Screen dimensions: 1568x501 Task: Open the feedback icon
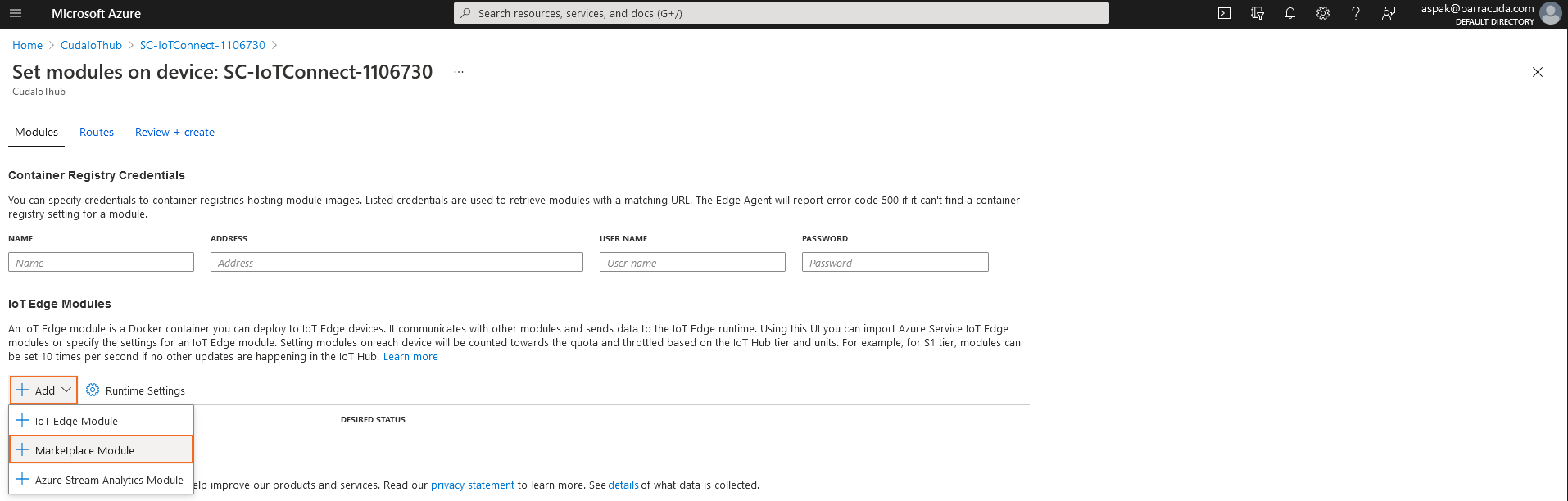[x=1389, y=13]
